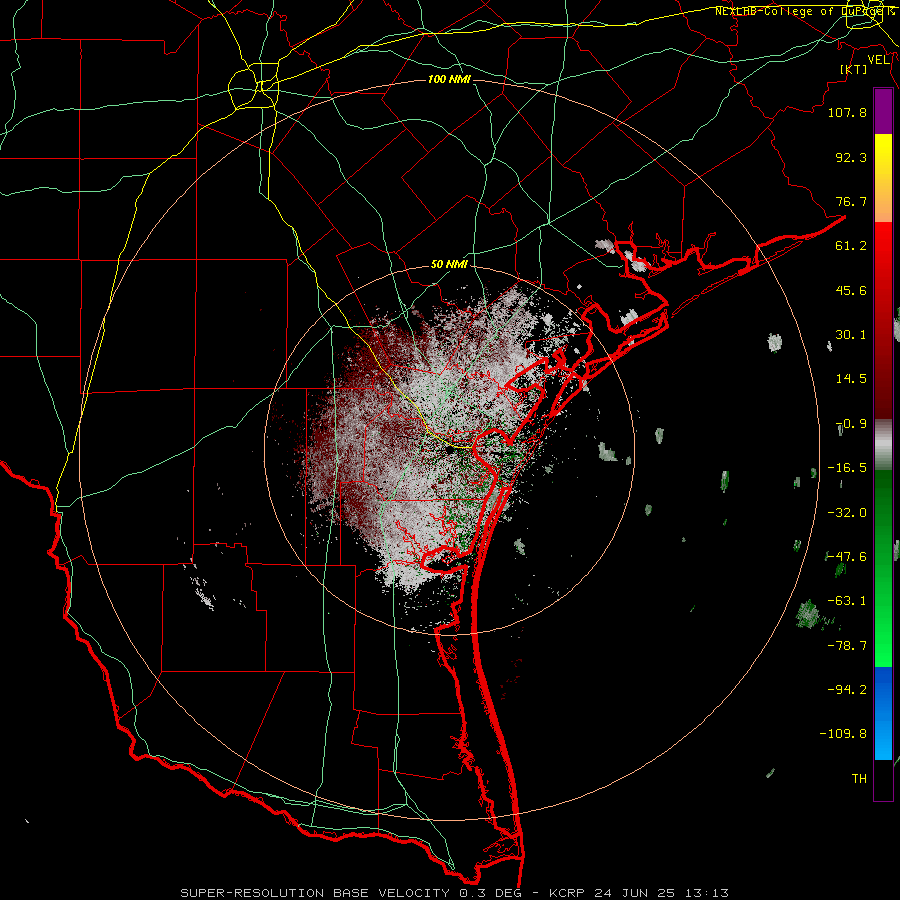
Task: Click the yellow-orange segment of the color bar
Action: tap(883, 178)
